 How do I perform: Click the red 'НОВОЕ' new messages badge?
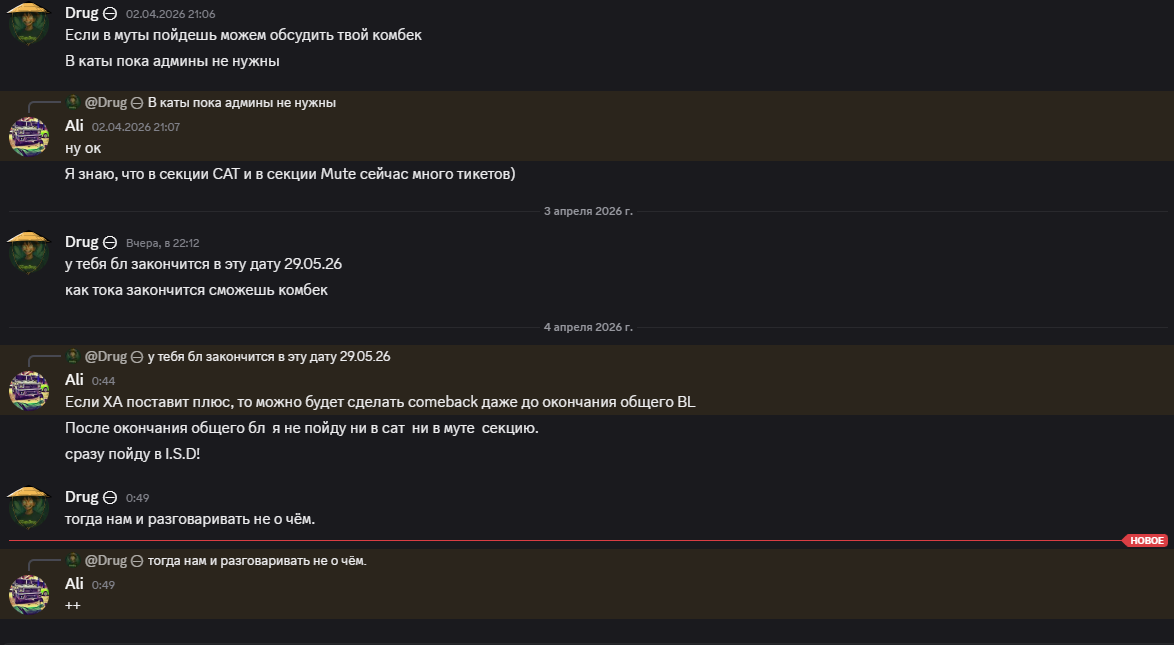[1146, 541]
